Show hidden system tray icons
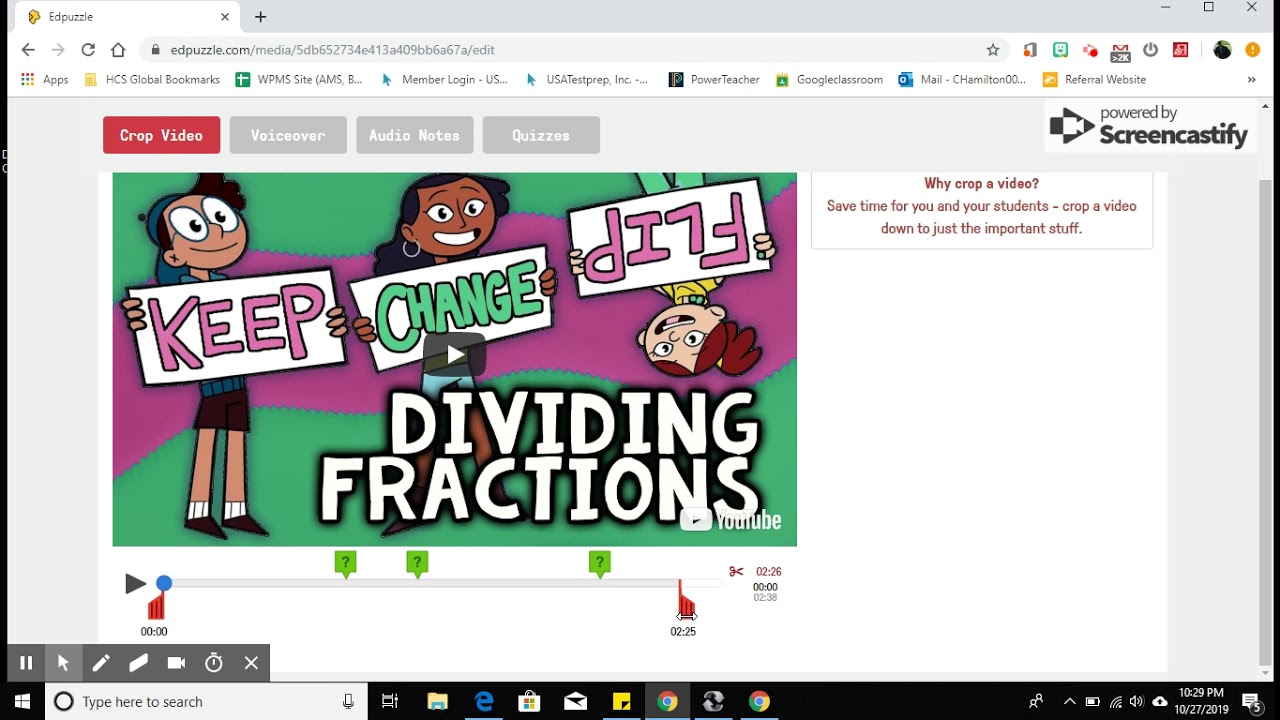The image size is (1280, 720). [x=1069, y=702]
